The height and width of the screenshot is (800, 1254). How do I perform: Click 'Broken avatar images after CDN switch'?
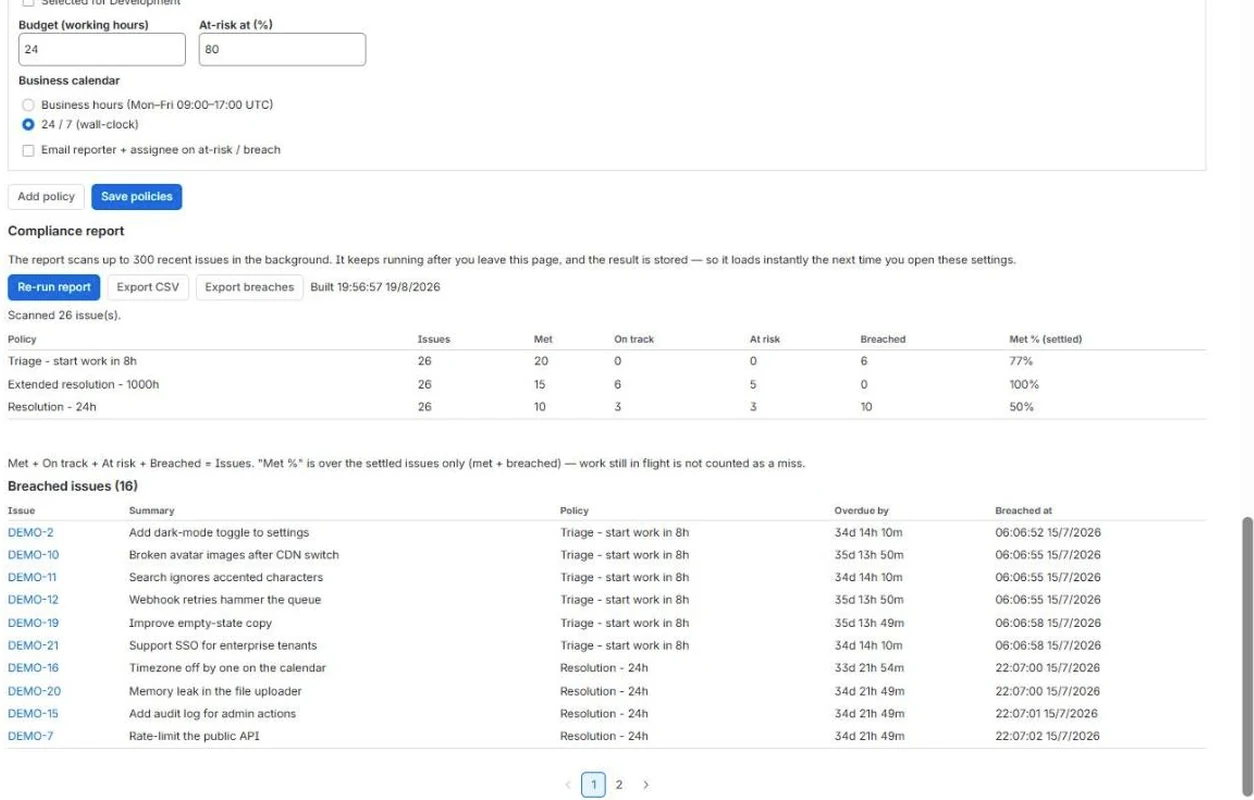(x=234, y=555)
